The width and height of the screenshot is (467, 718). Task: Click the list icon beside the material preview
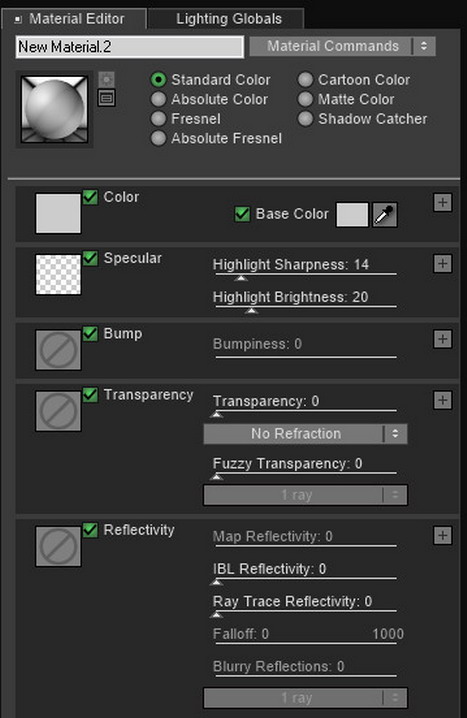pyautogui.click(x=106, y=98)
